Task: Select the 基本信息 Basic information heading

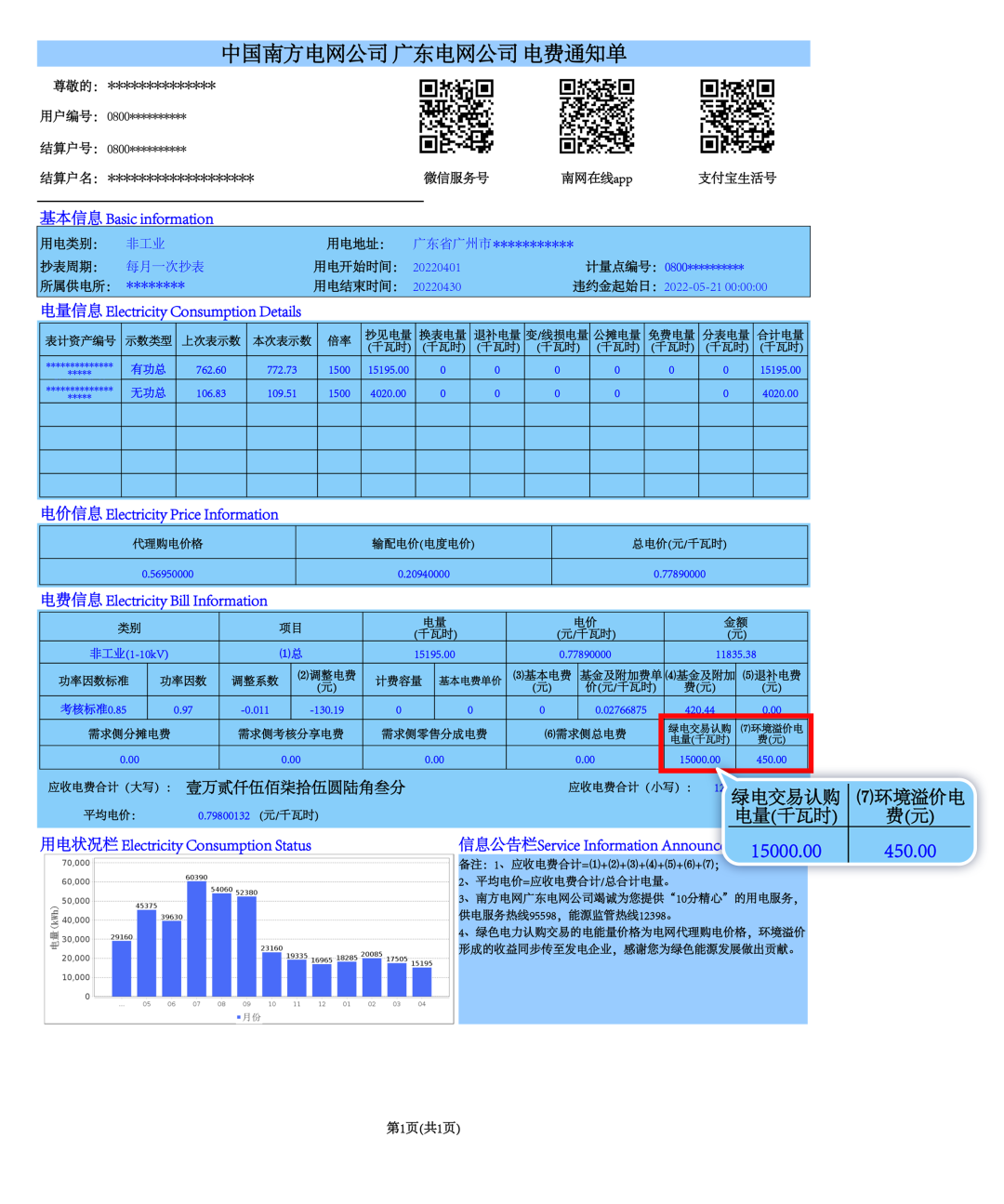Action: 126,218
